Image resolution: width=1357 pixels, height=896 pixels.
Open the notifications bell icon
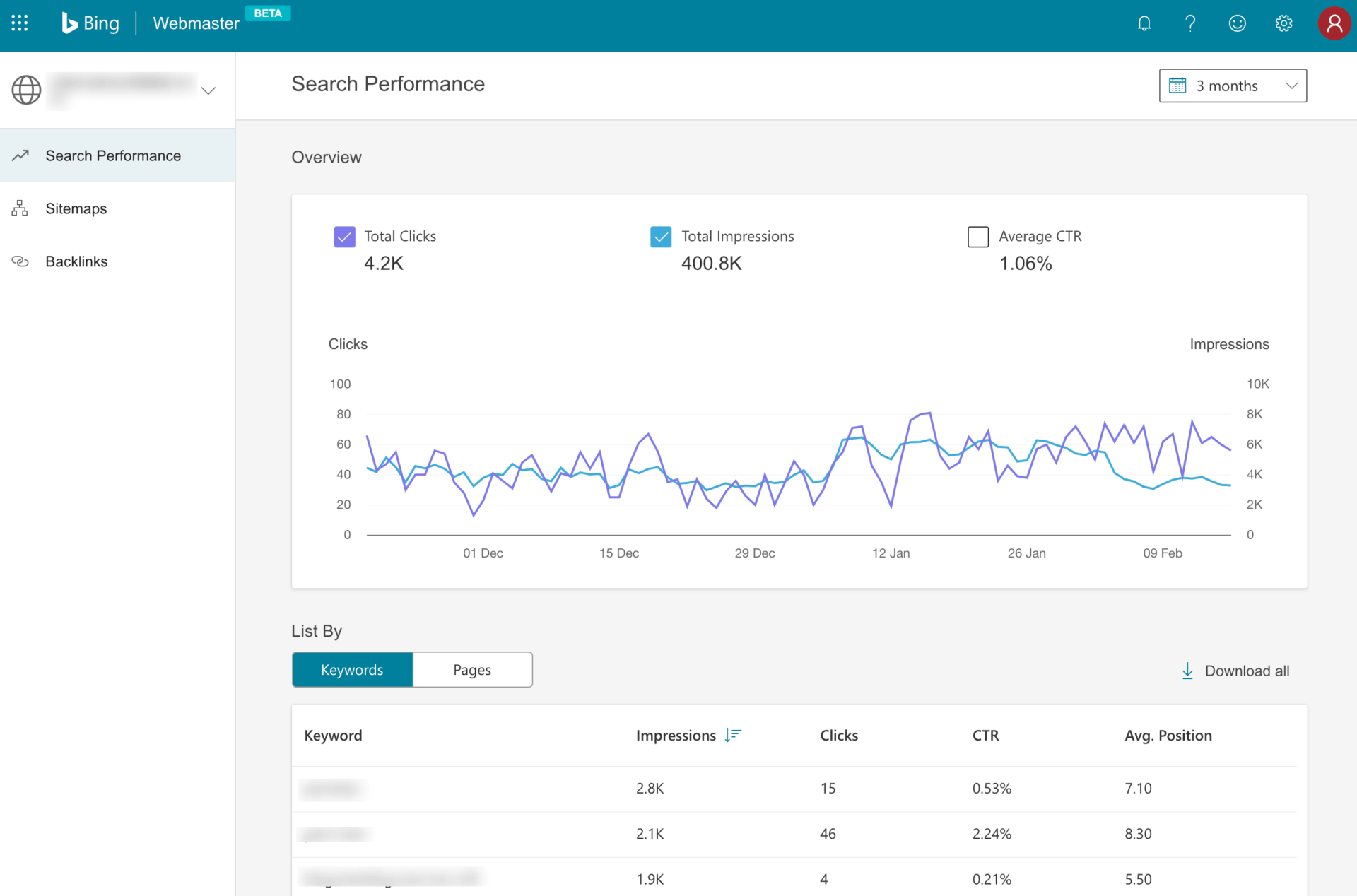click(1144, 23)
